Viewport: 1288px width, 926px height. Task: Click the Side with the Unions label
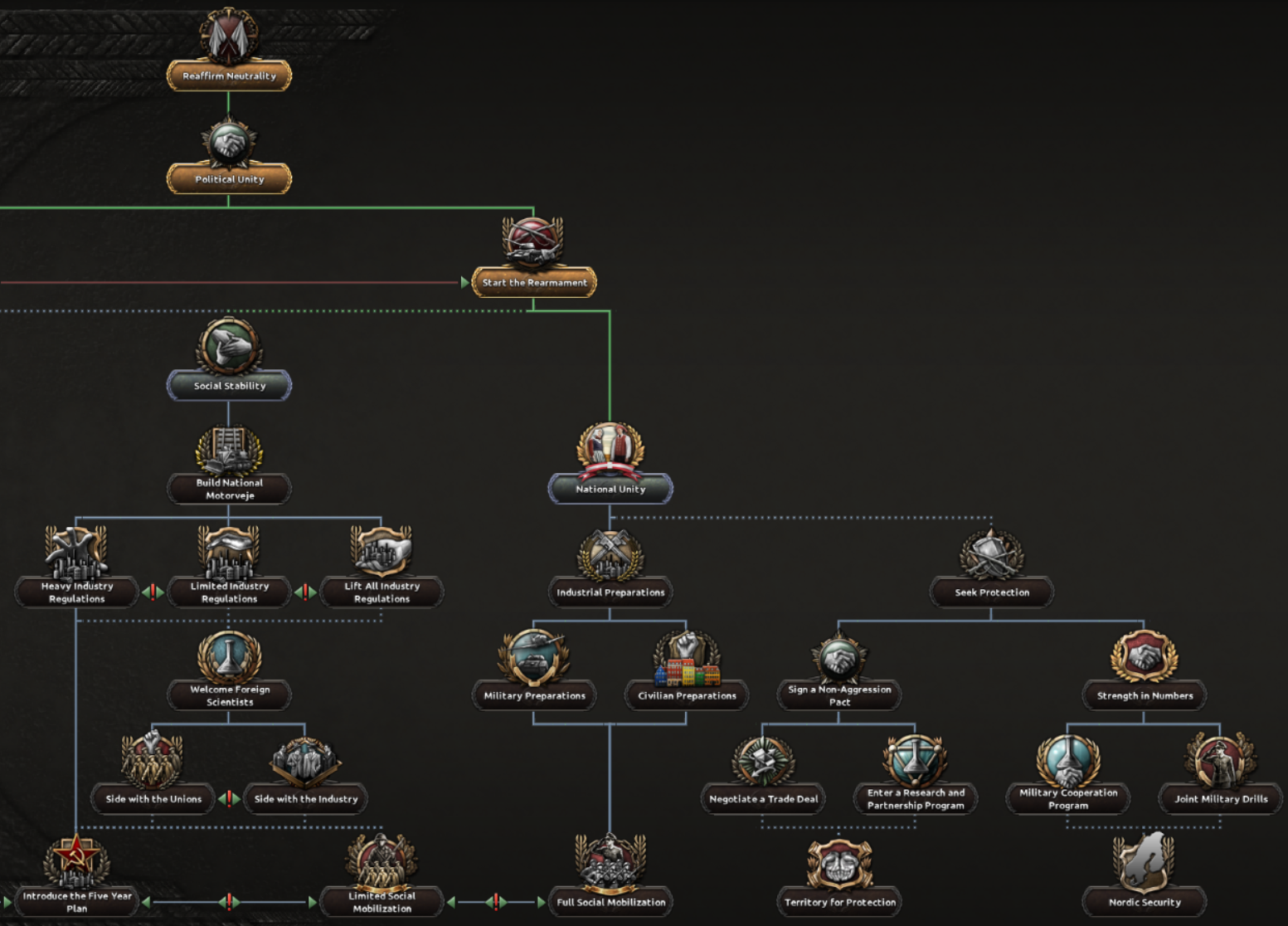point(153,798)
